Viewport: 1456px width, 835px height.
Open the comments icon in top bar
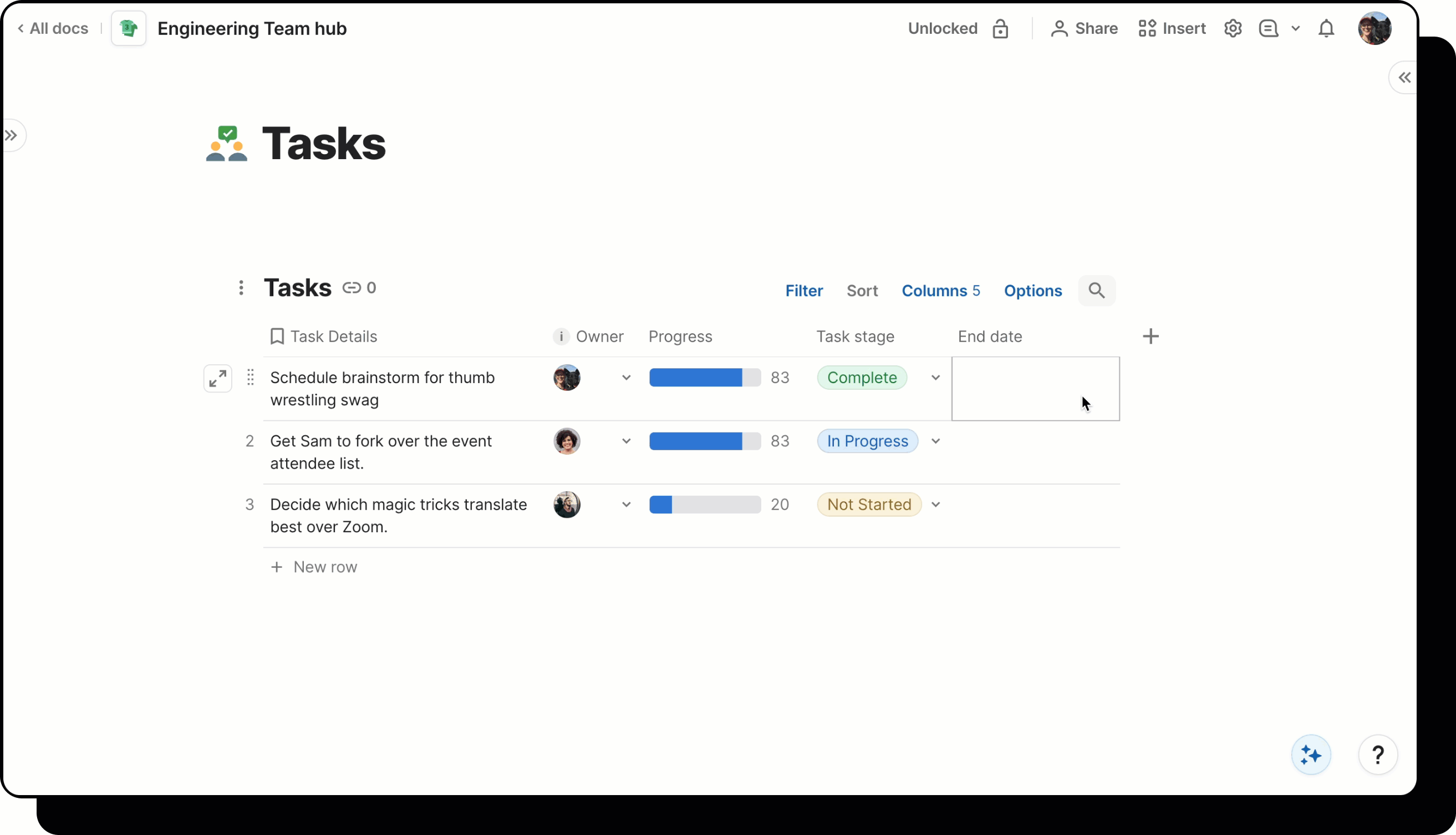point(1268,29)
